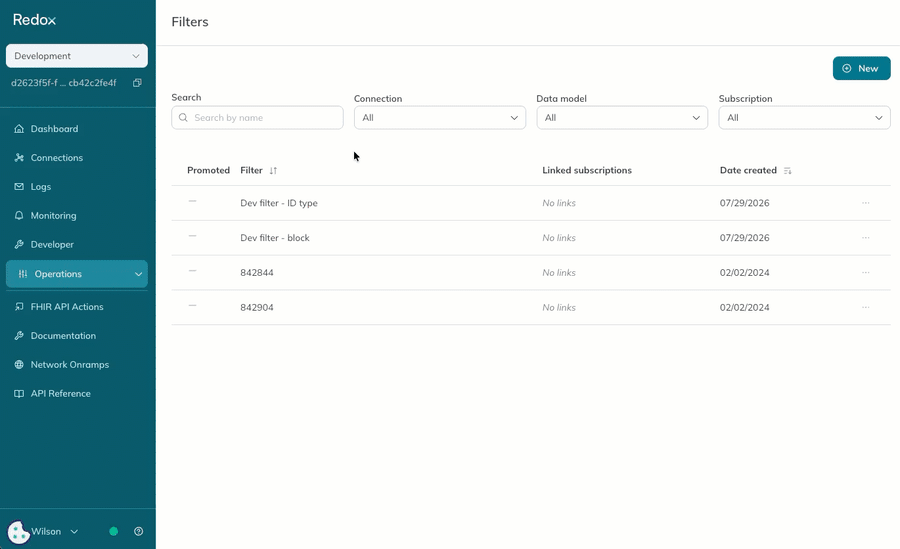Click the Connections icon in sidebar
Viewport: 900px width, 549px height.
[x=19, y=157]
